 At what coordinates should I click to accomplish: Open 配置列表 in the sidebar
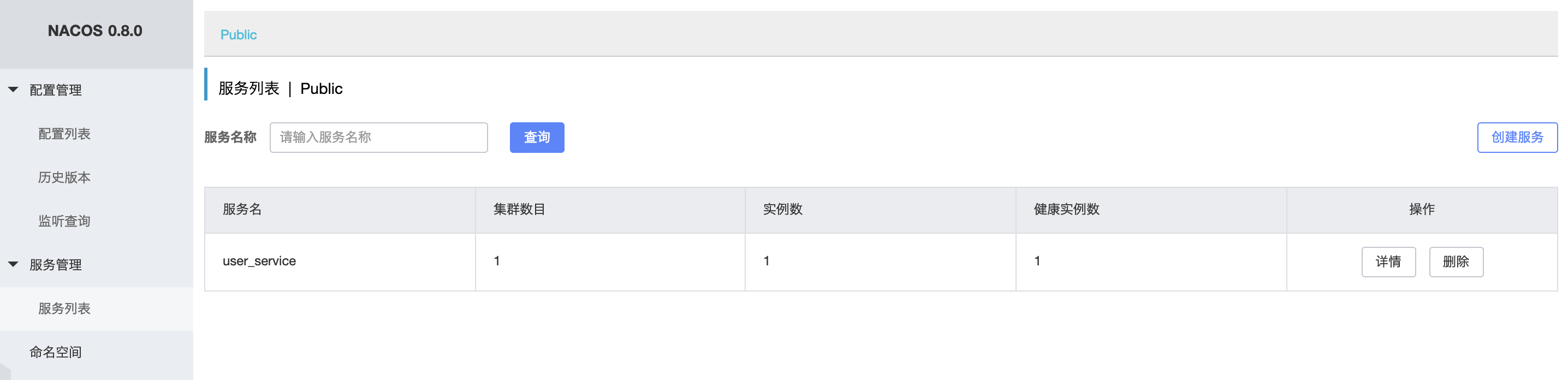pos(64,134)
